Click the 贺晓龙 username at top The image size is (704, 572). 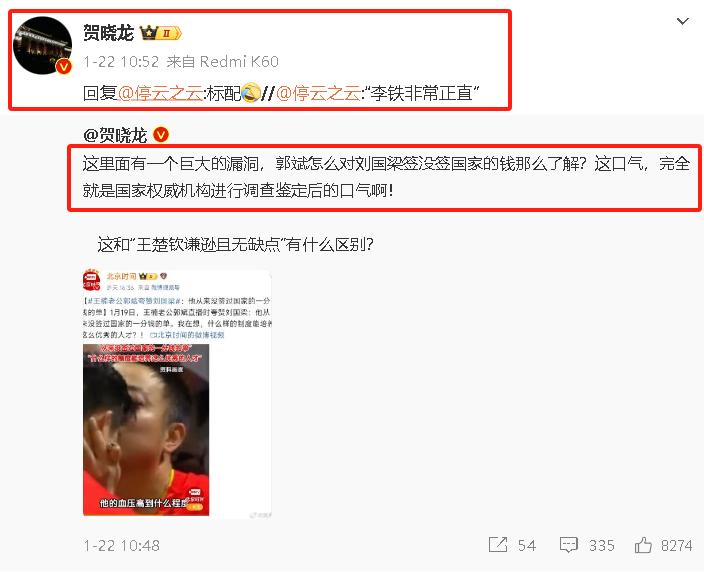click(x=109, y=33)
